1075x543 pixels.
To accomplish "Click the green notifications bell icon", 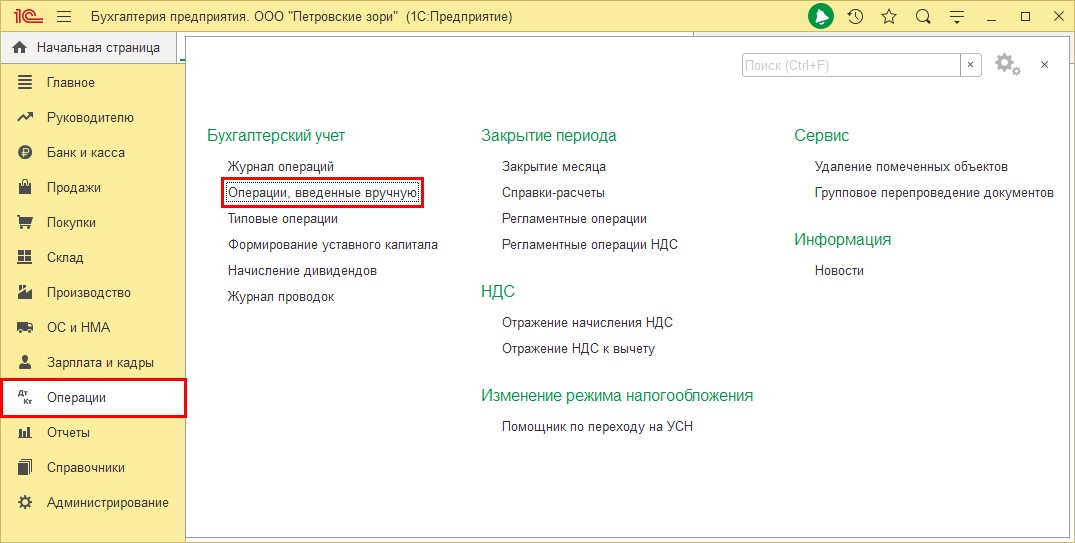I will click(821, 16).
